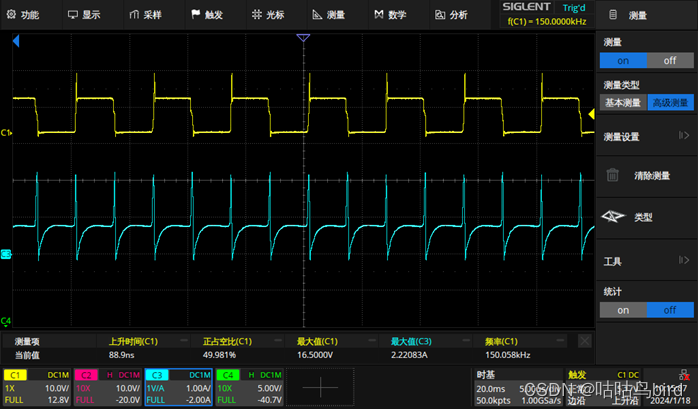Turn 统计 statistics on
The width and height of the screenshot is (698, 409).
pyautogui.click(x=623, y=310)
